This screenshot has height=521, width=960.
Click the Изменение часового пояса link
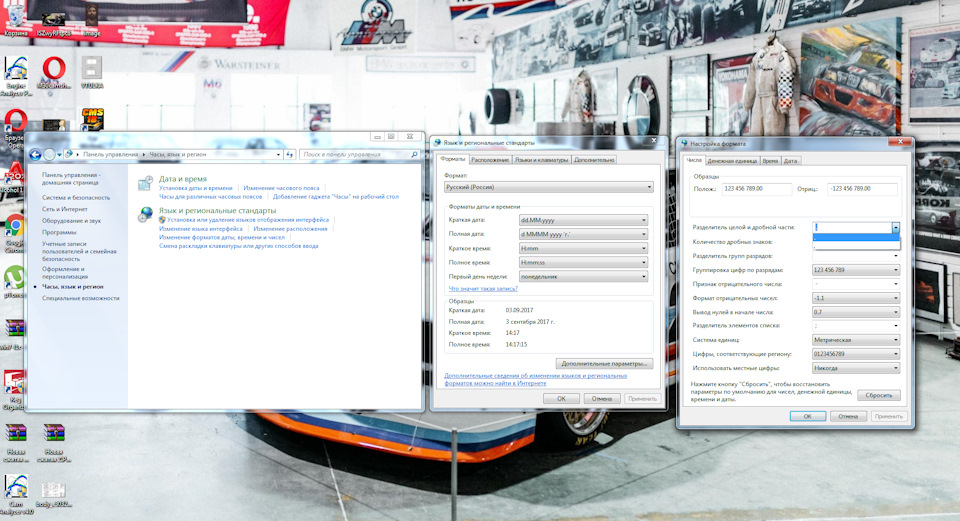[x=281, y=188]
